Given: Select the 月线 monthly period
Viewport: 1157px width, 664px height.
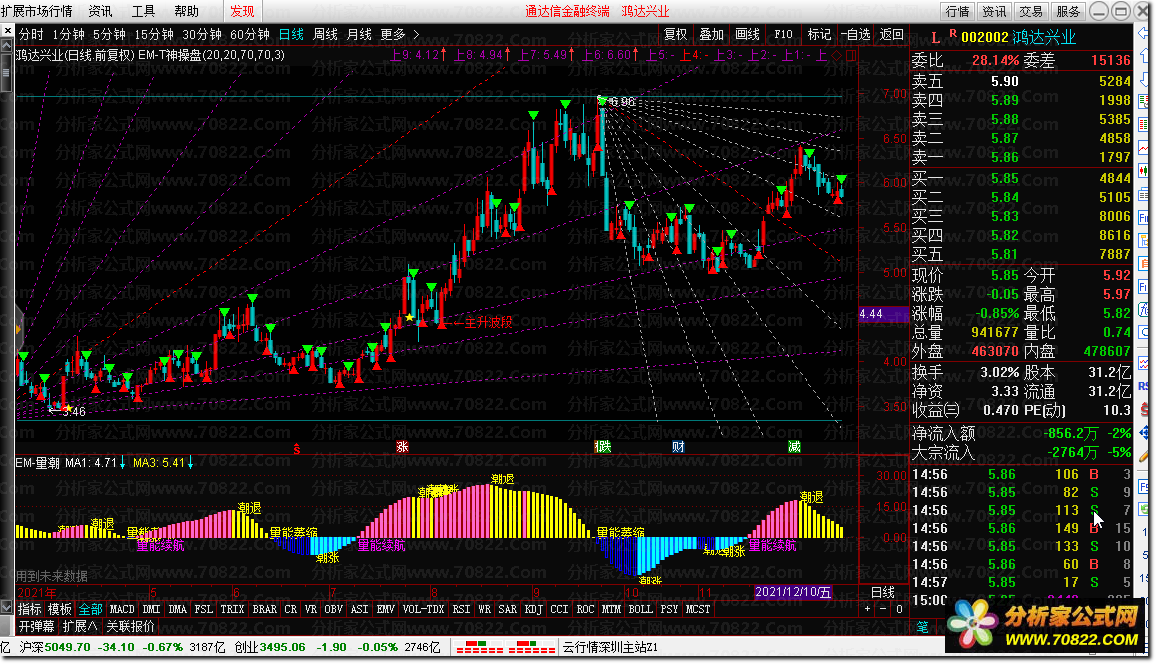Looking at the screenshot, I should [359, 34].
